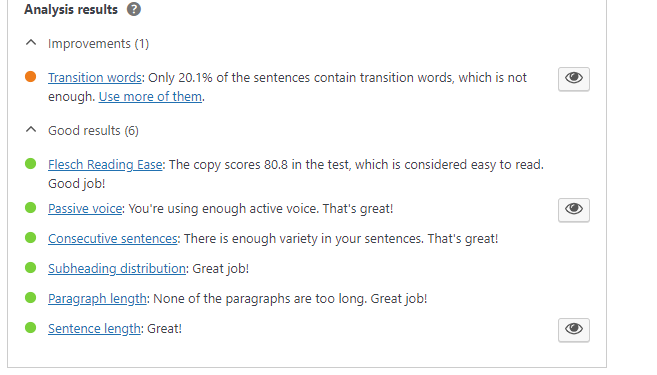Follow the 'Use more of them' link

point(150,97)
